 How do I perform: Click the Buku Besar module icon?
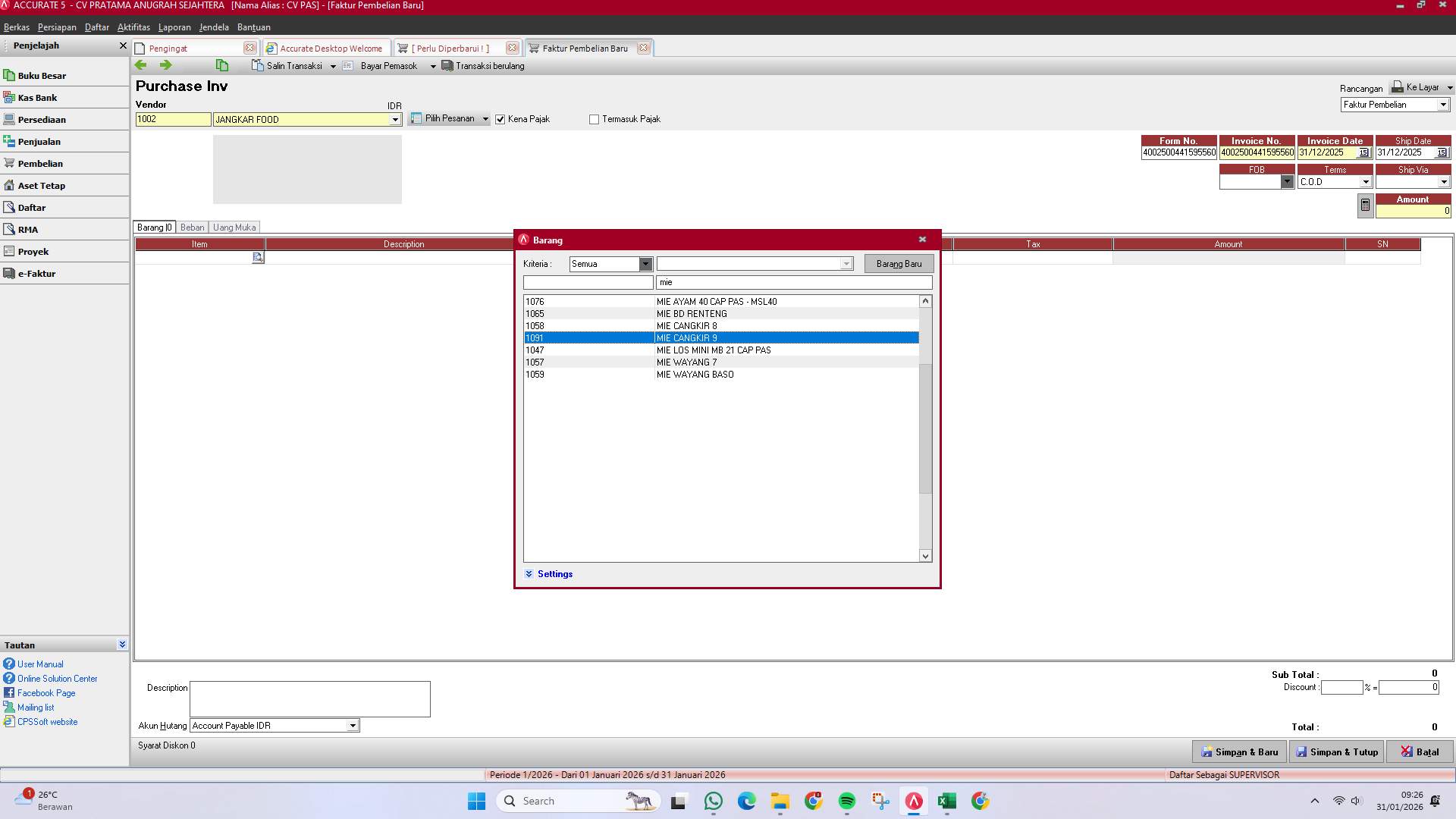click(42, 75)
